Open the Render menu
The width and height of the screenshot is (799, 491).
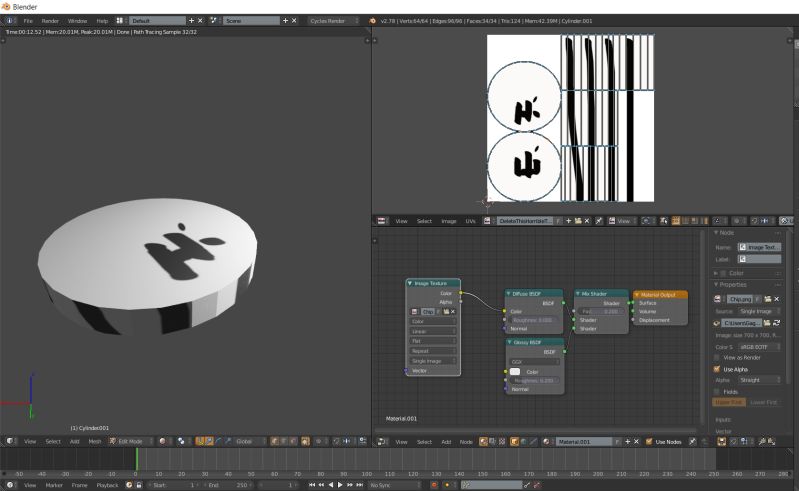[x=50, y=21]
